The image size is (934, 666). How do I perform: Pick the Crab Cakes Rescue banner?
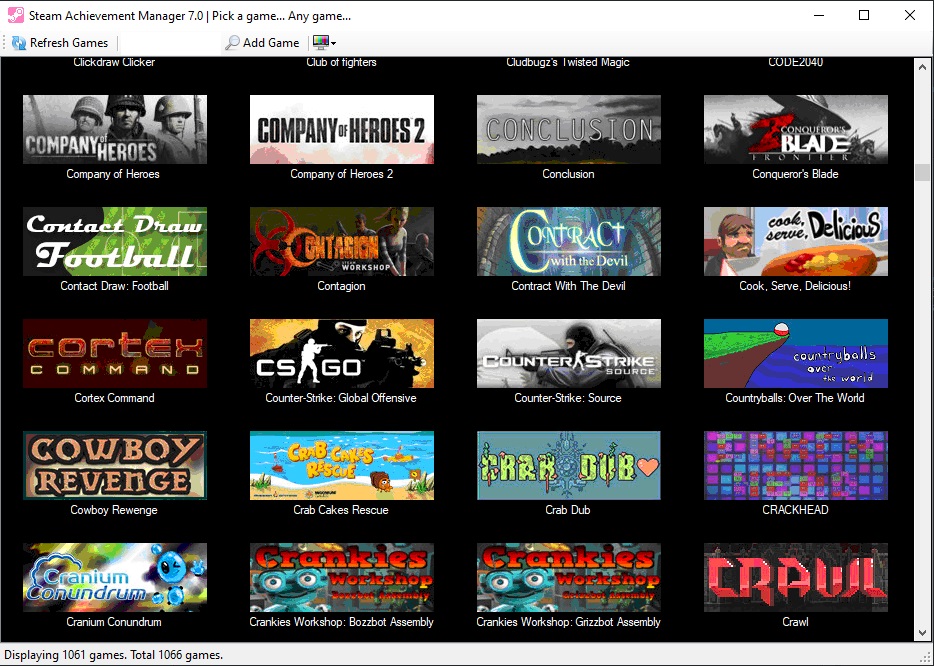[342, 465]
